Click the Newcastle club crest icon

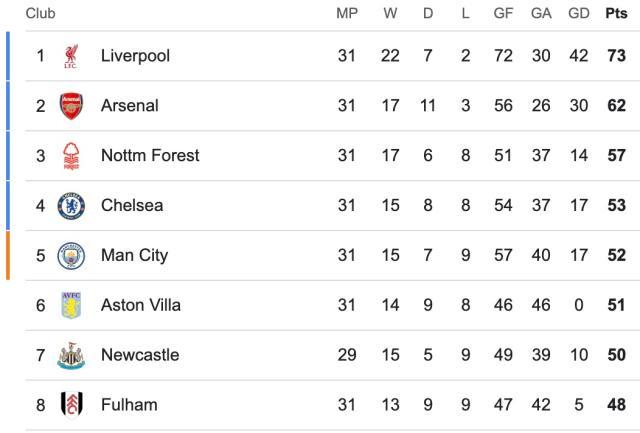tap(71, 355)
